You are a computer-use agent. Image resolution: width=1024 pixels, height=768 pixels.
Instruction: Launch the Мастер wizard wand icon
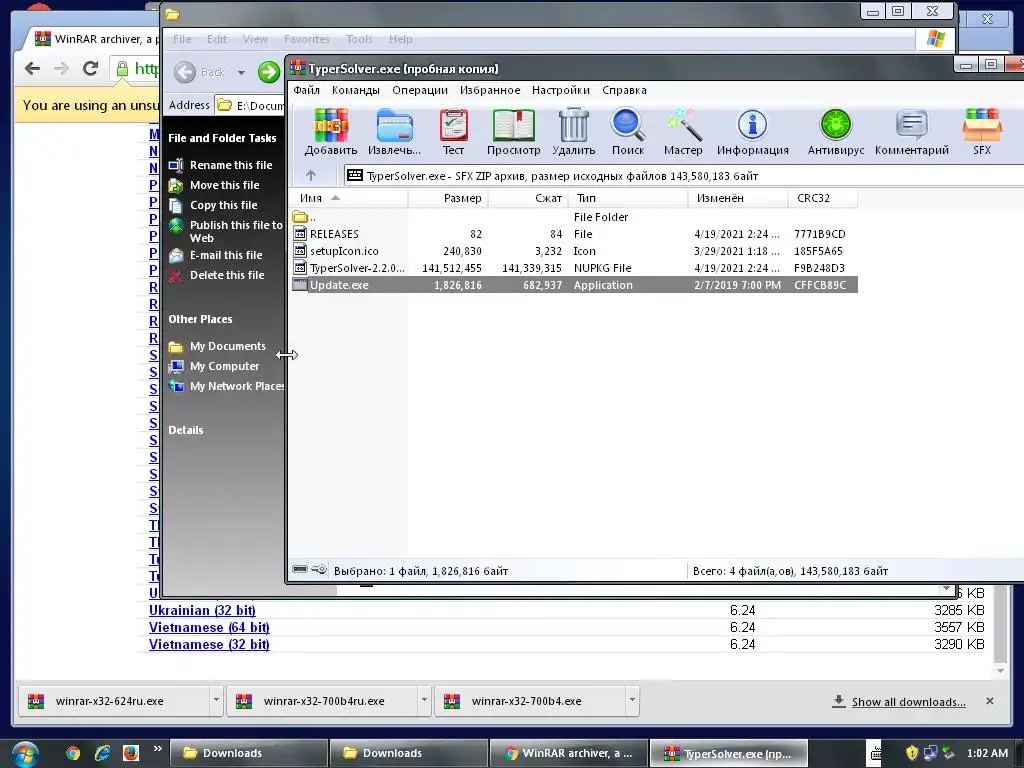[x=683, y=133]
